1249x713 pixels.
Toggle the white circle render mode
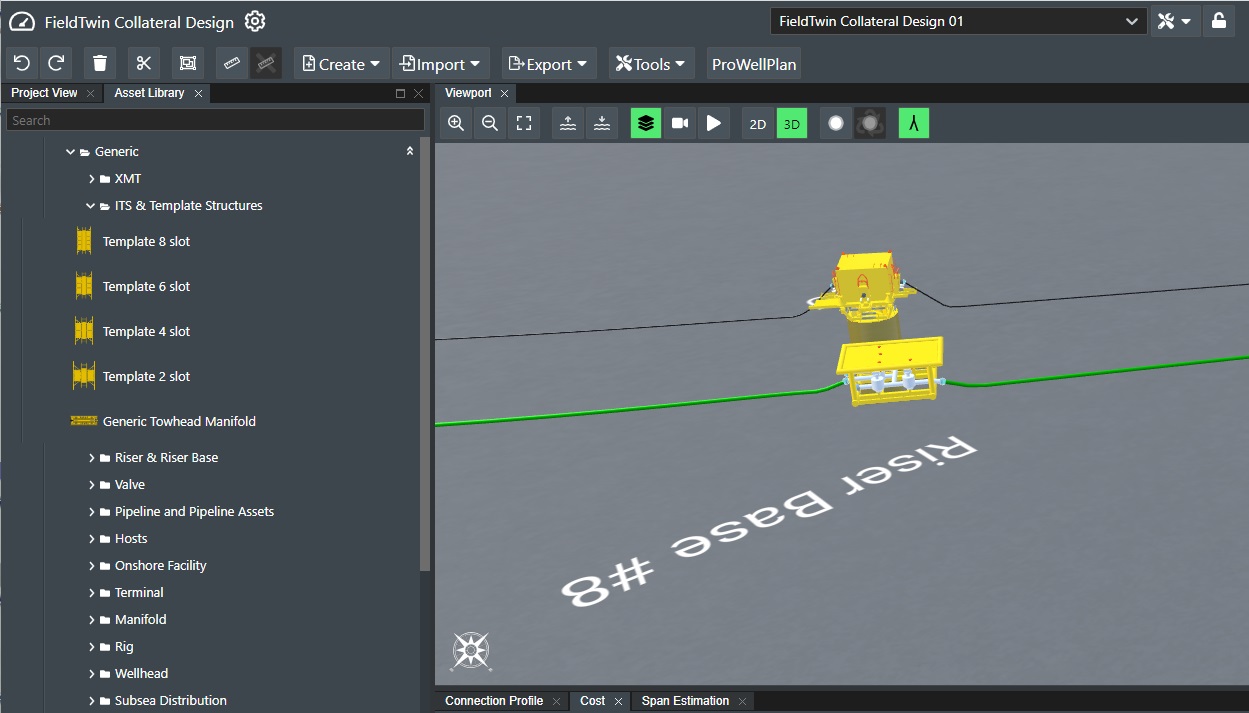tap(836, 123)
